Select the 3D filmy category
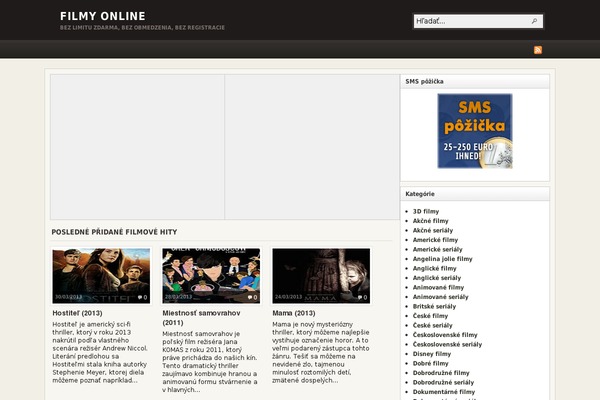Viewport: 600px width, 400px height. pos(426,211)
